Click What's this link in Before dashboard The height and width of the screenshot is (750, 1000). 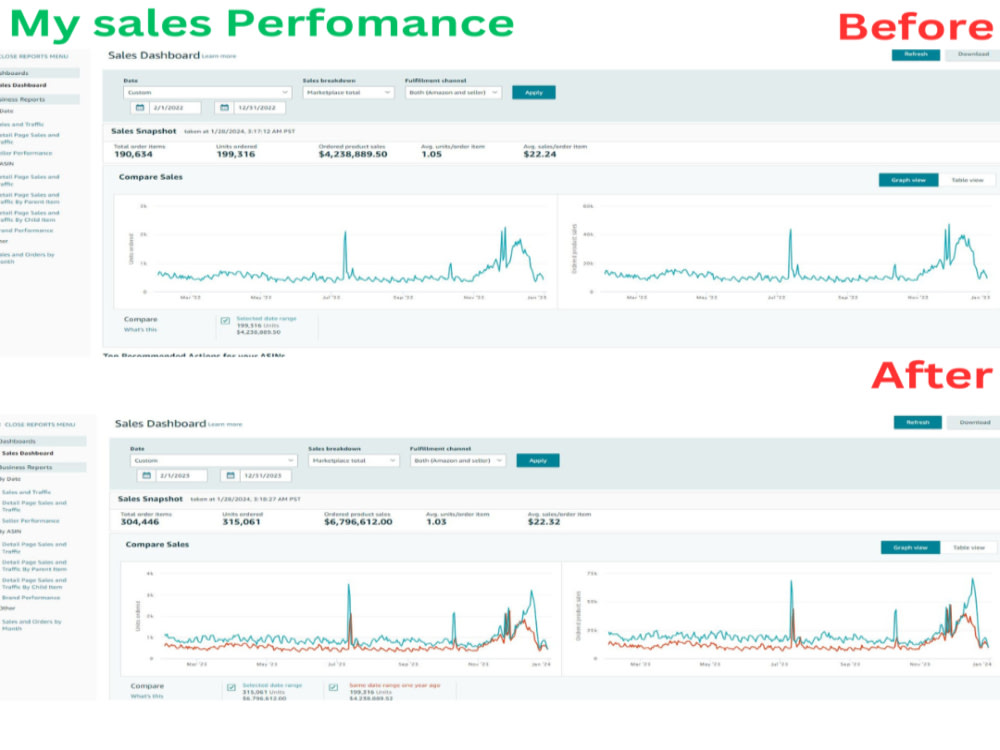coord(140,330)
